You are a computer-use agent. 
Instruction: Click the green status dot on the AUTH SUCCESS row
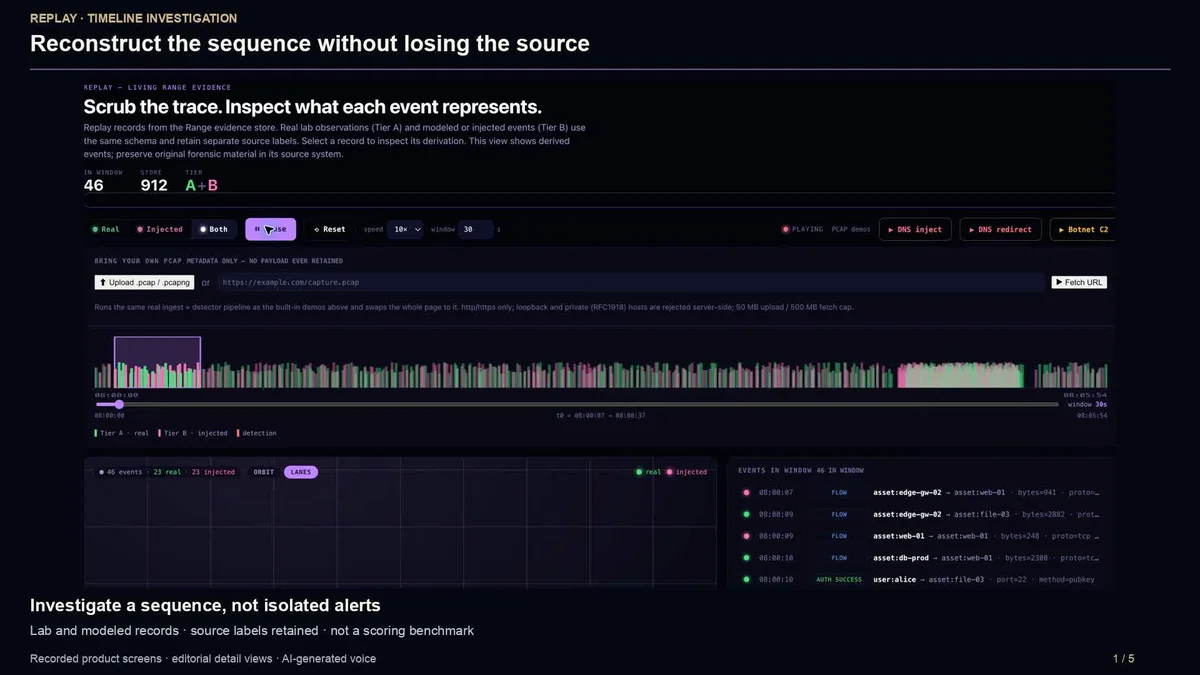tap(746, 580)
